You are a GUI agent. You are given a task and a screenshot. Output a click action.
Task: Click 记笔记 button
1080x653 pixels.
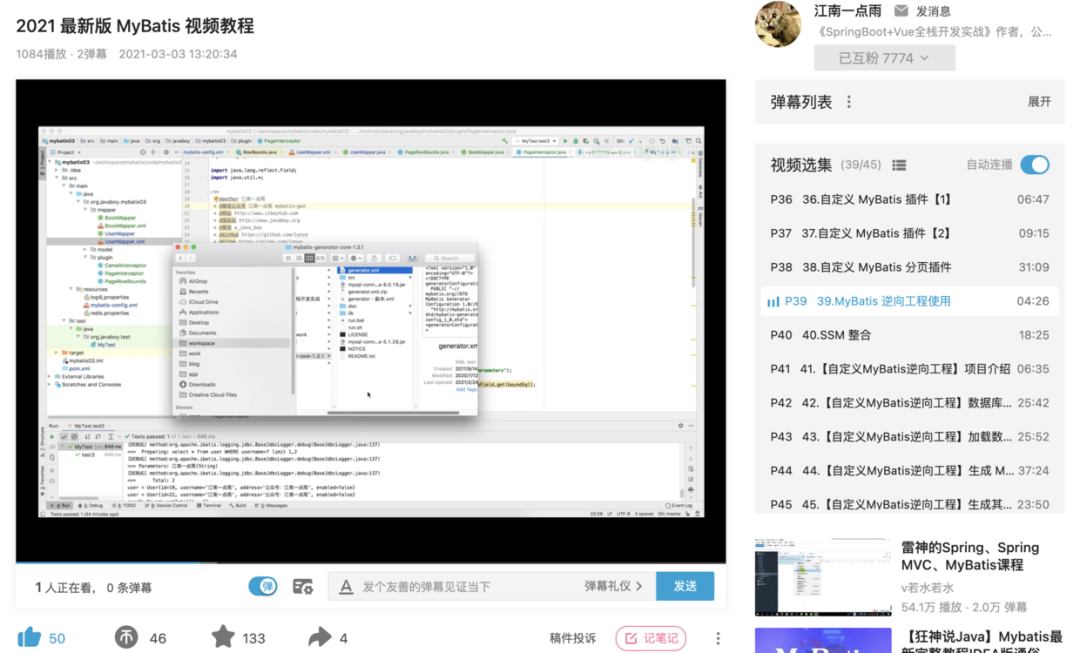click(651, 639)
